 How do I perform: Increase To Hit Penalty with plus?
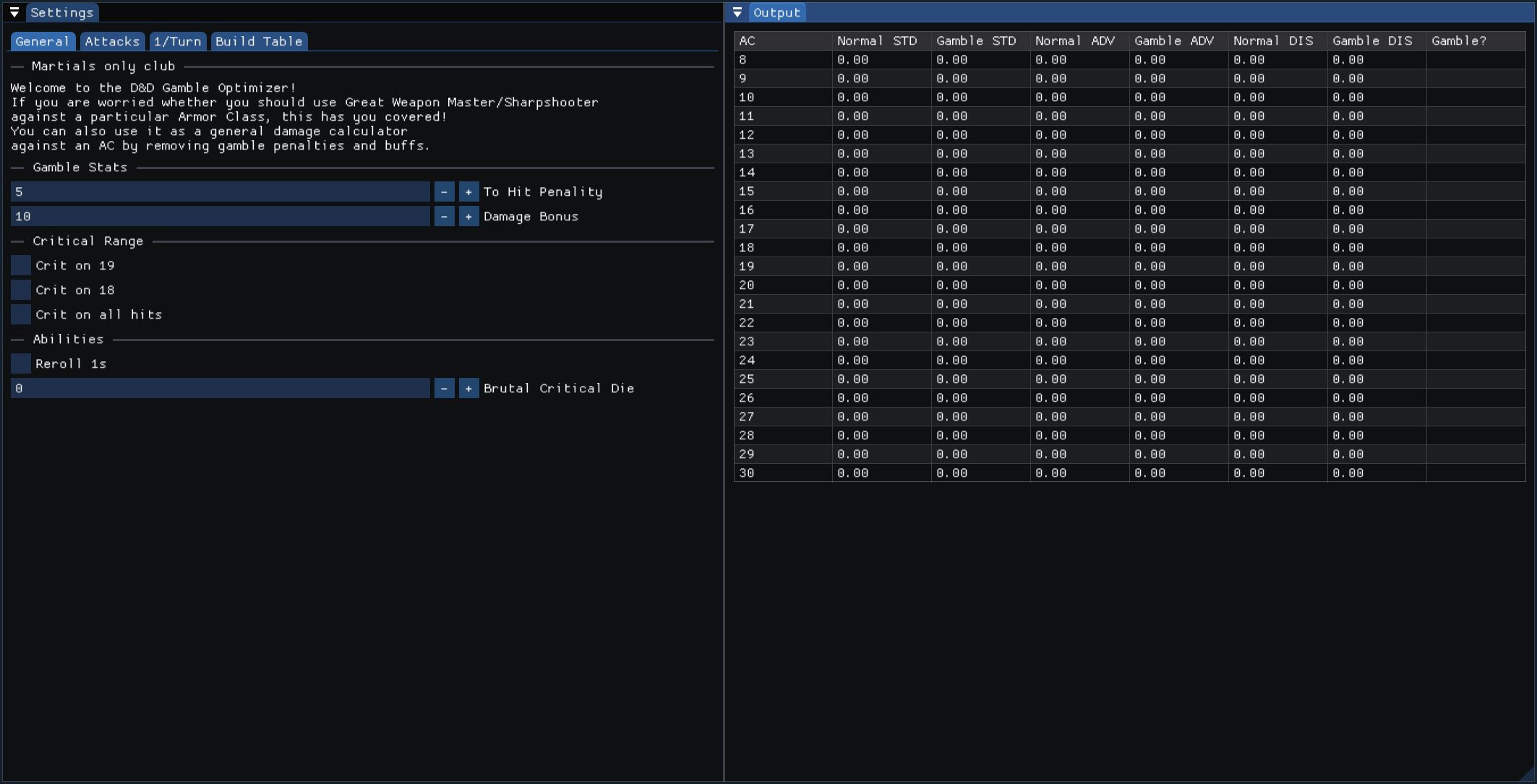pos(468,191)
